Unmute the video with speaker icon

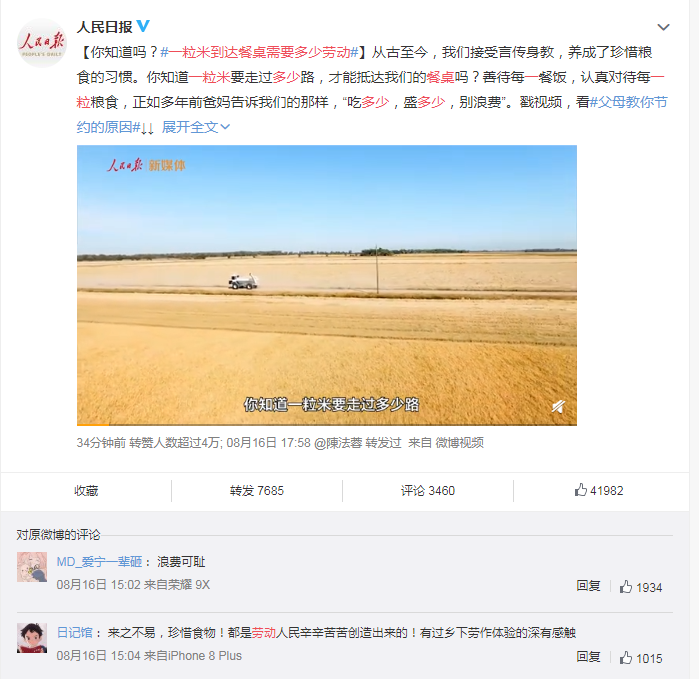click(x=559, y=407)
